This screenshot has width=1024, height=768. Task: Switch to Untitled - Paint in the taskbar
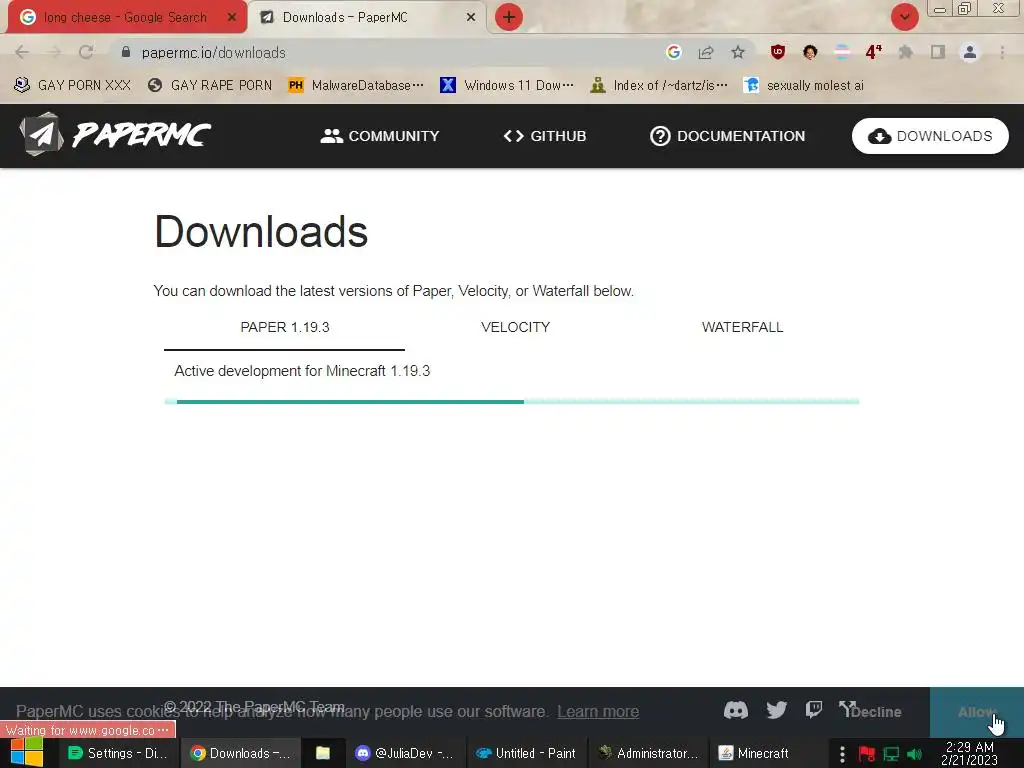(x=526, y=753)
